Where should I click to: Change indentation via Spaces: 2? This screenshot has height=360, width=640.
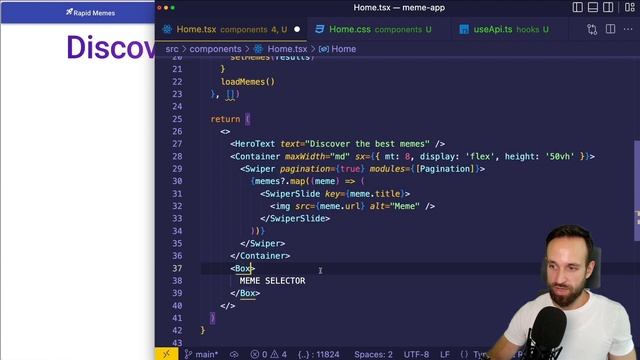pos(373,354)
